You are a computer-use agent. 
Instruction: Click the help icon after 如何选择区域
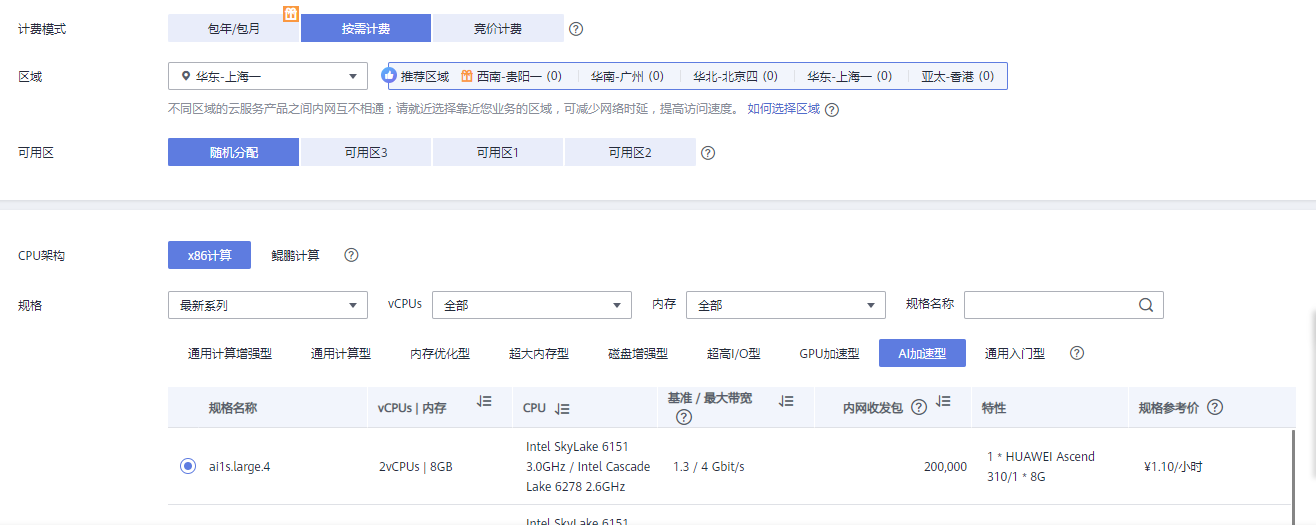(831, 110)
